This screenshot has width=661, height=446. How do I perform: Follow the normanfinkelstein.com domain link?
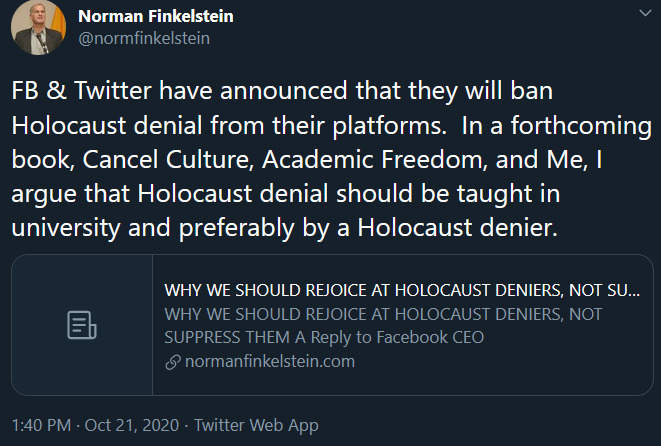click(270, 361)
